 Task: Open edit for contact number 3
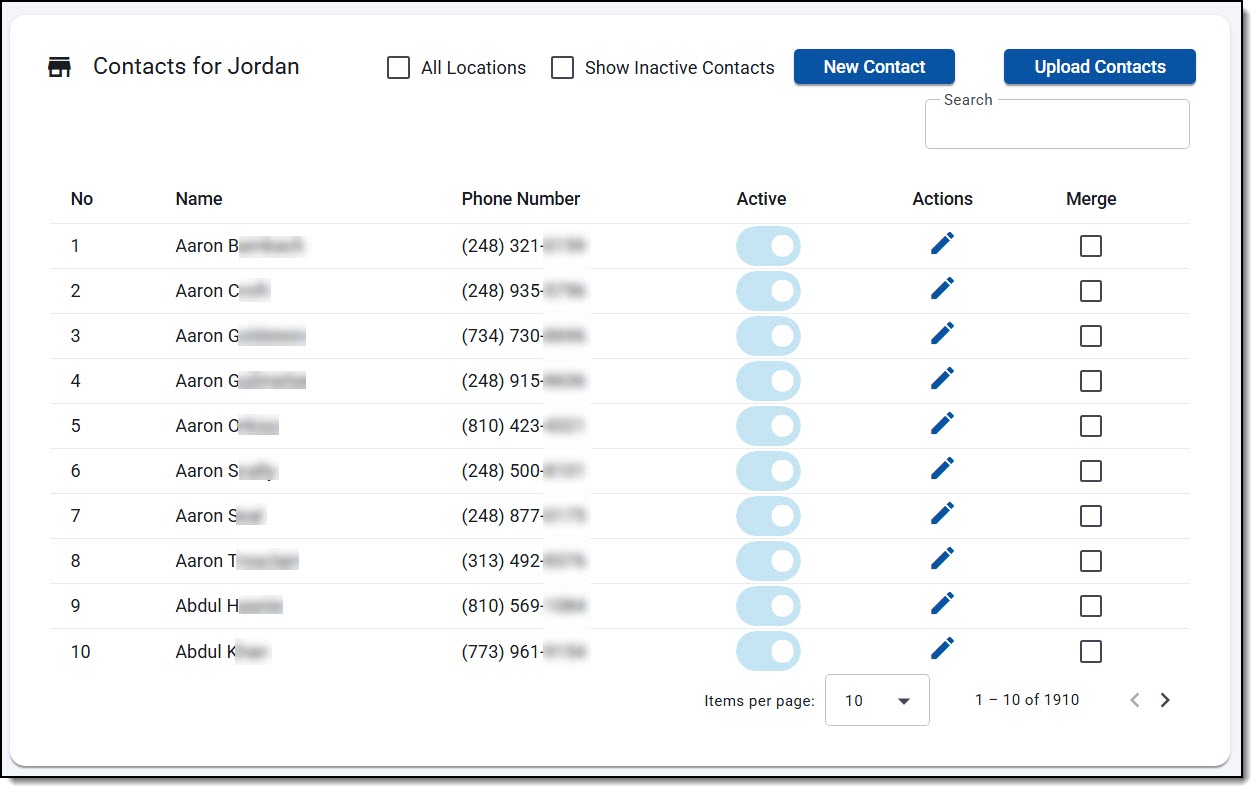pyautogui.click(x=942, y=333)
